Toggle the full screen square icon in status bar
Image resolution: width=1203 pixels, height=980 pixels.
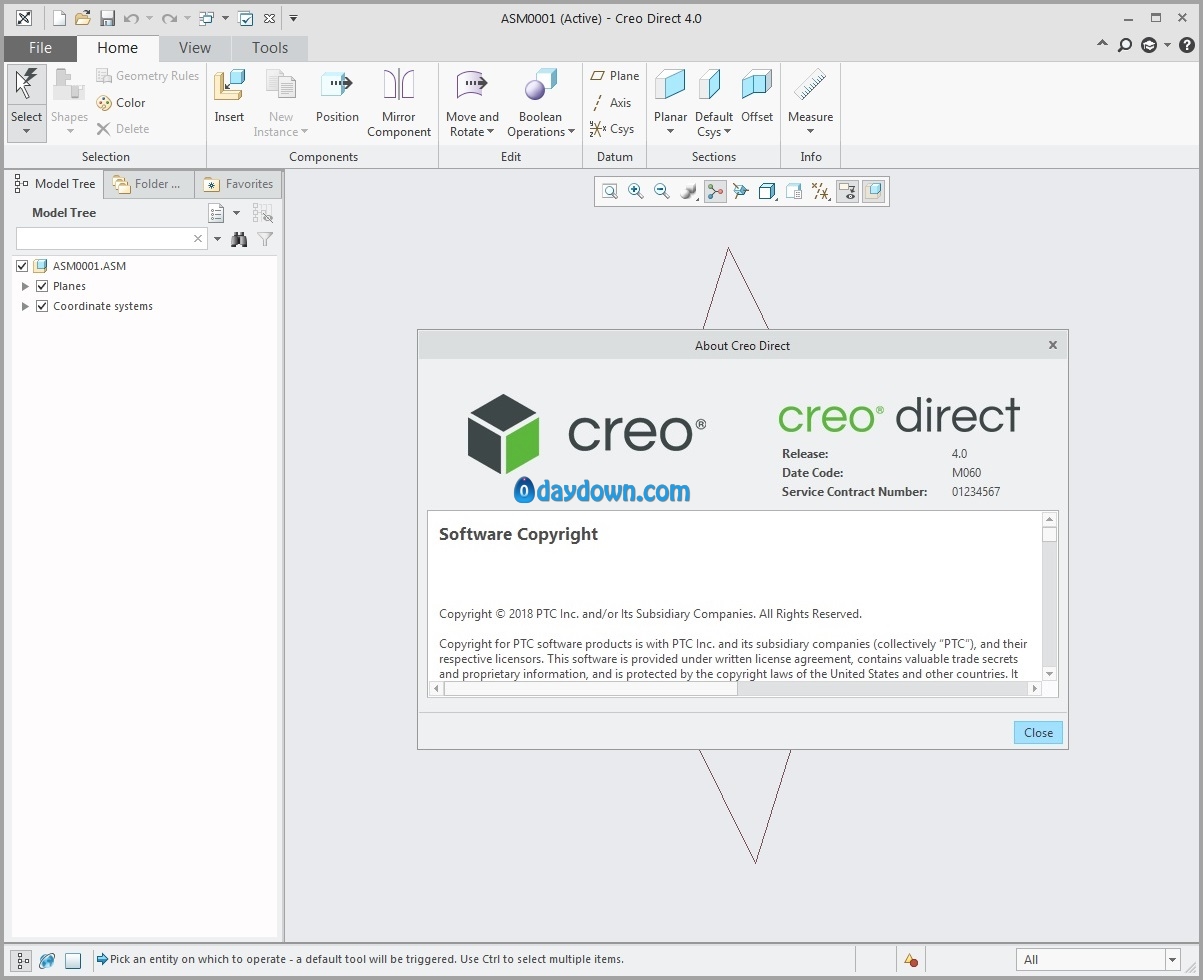click(x=73, y=960)
